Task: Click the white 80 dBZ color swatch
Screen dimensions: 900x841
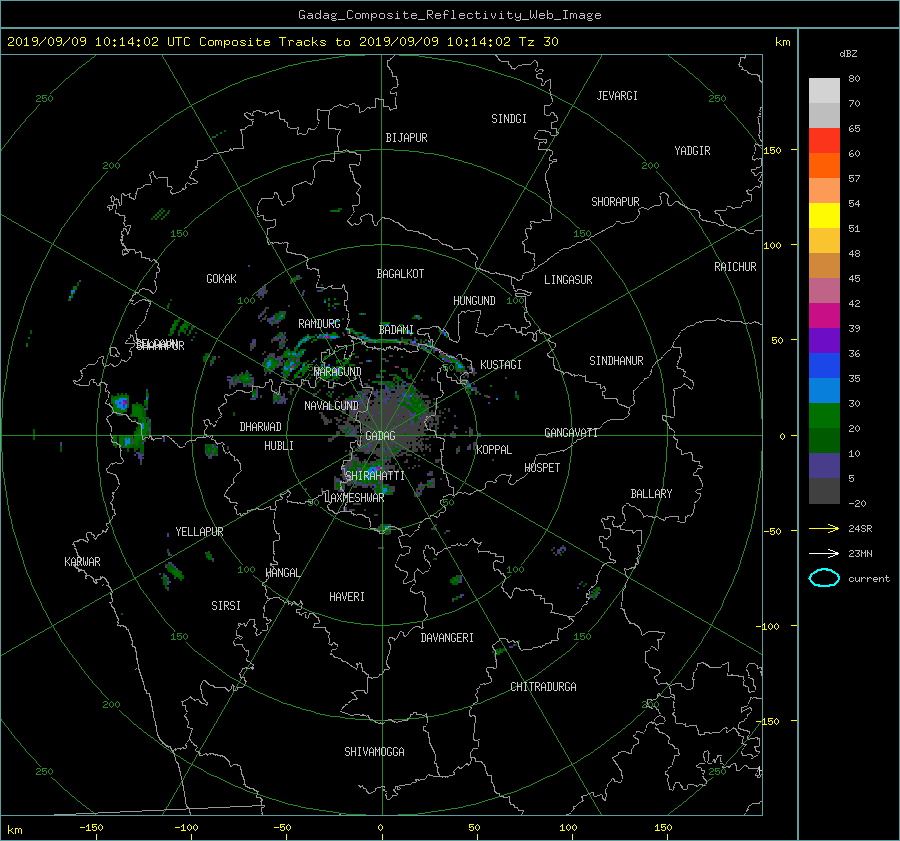Action: [824, 90]
